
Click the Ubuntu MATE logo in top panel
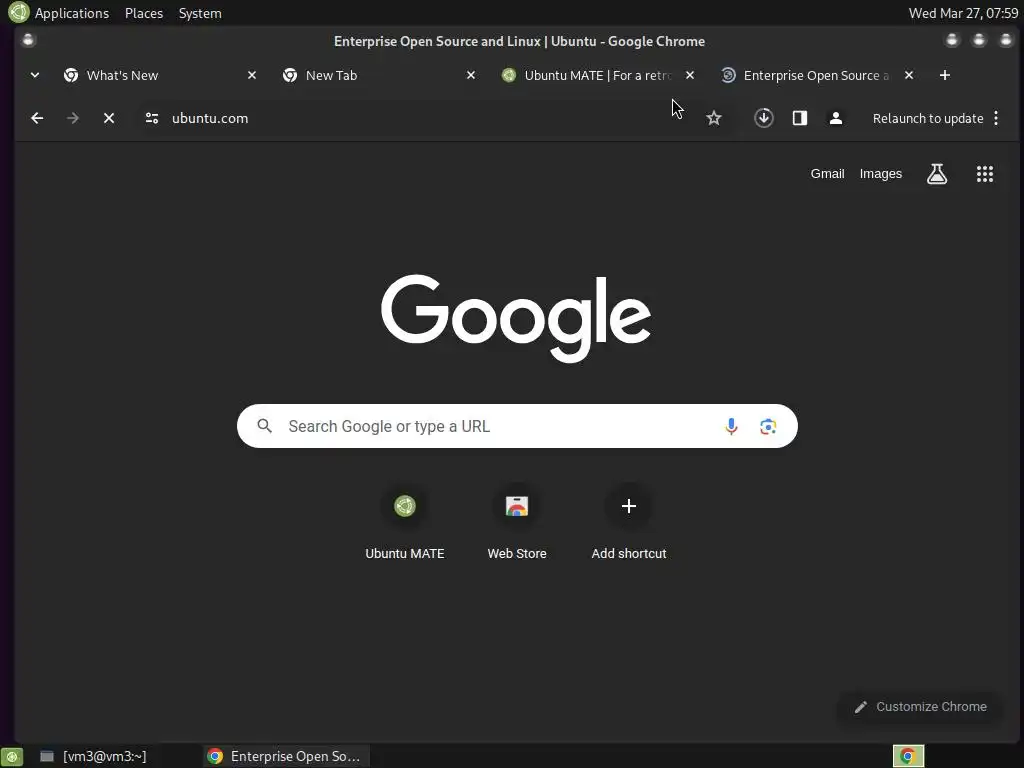point(18,12)
